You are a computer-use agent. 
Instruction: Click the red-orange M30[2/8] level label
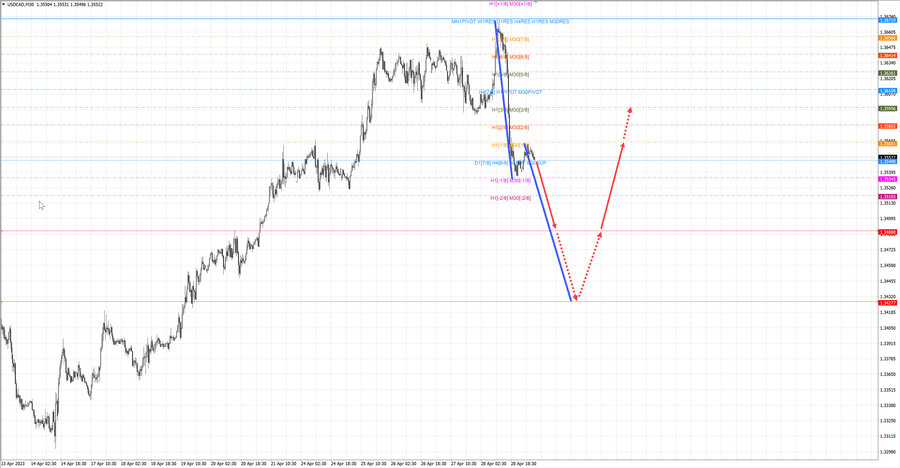(519, 127)
